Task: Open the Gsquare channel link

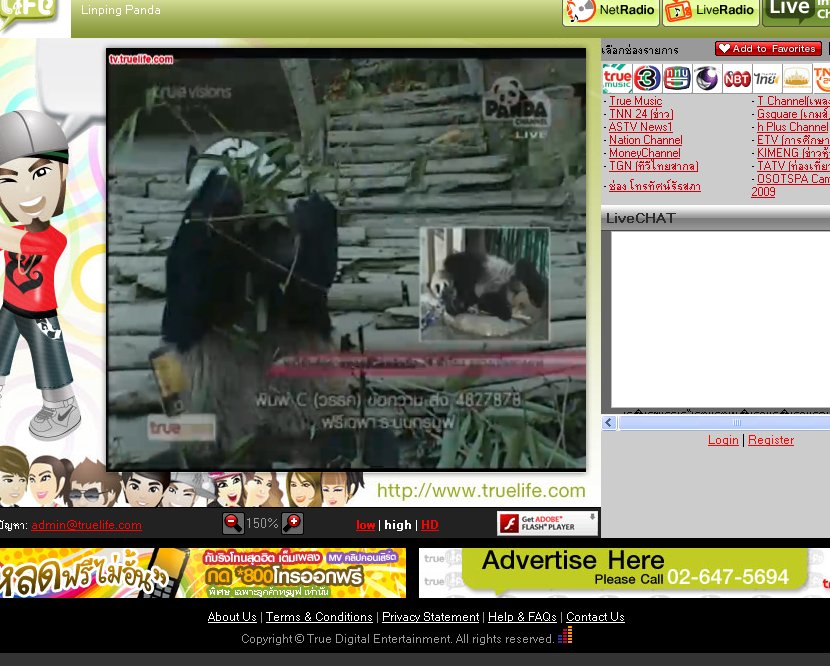Action: click(x=793, y=114)
